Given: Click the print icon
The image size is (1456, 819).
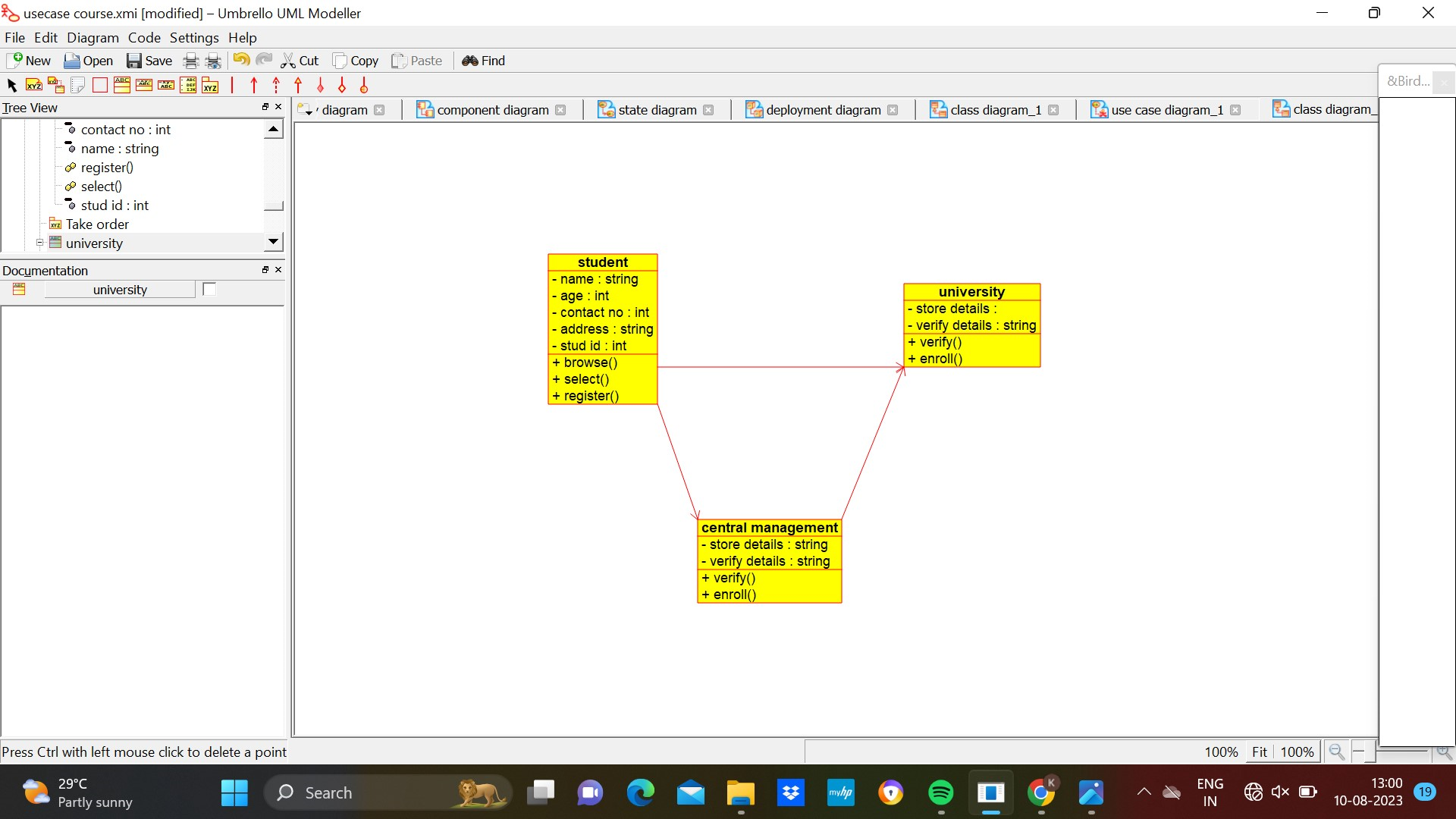Looking at the screenshot, I should (191, 61).
